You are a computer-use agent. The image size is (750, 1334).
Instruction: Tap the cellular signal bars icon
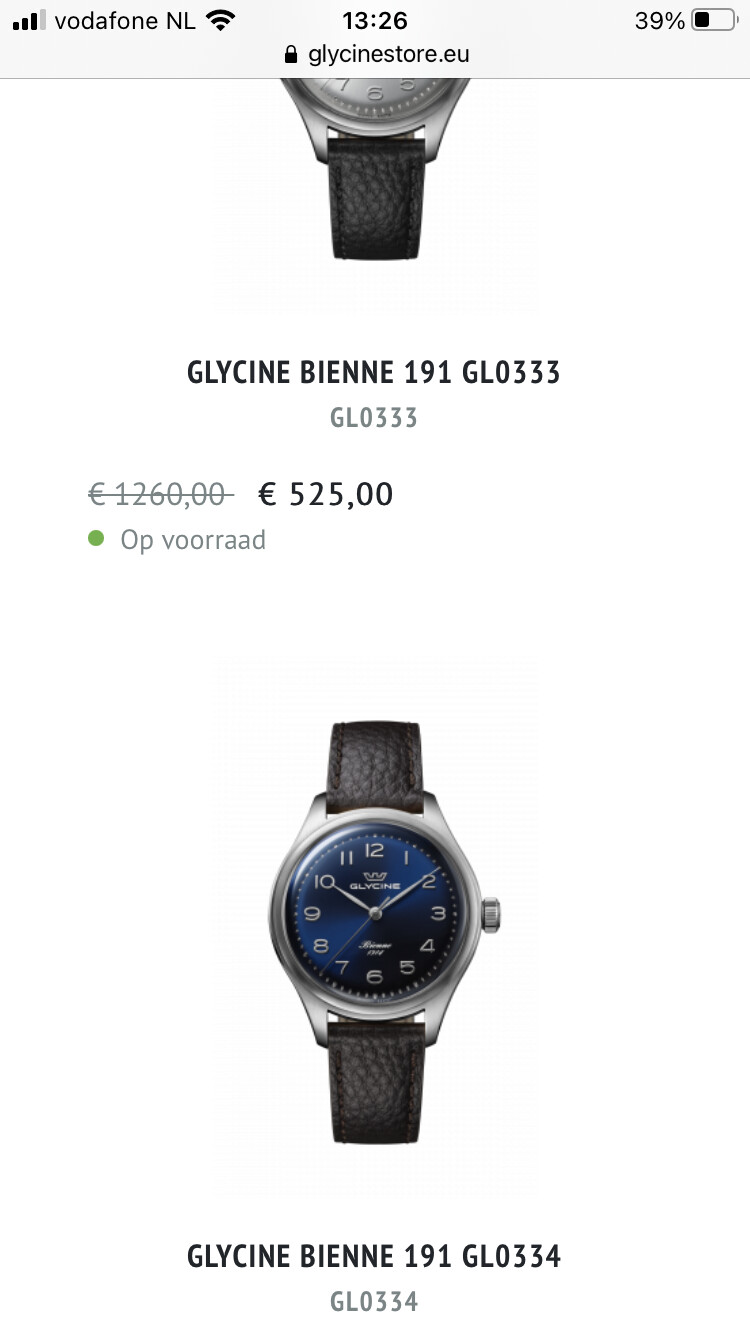coord(30,20)
